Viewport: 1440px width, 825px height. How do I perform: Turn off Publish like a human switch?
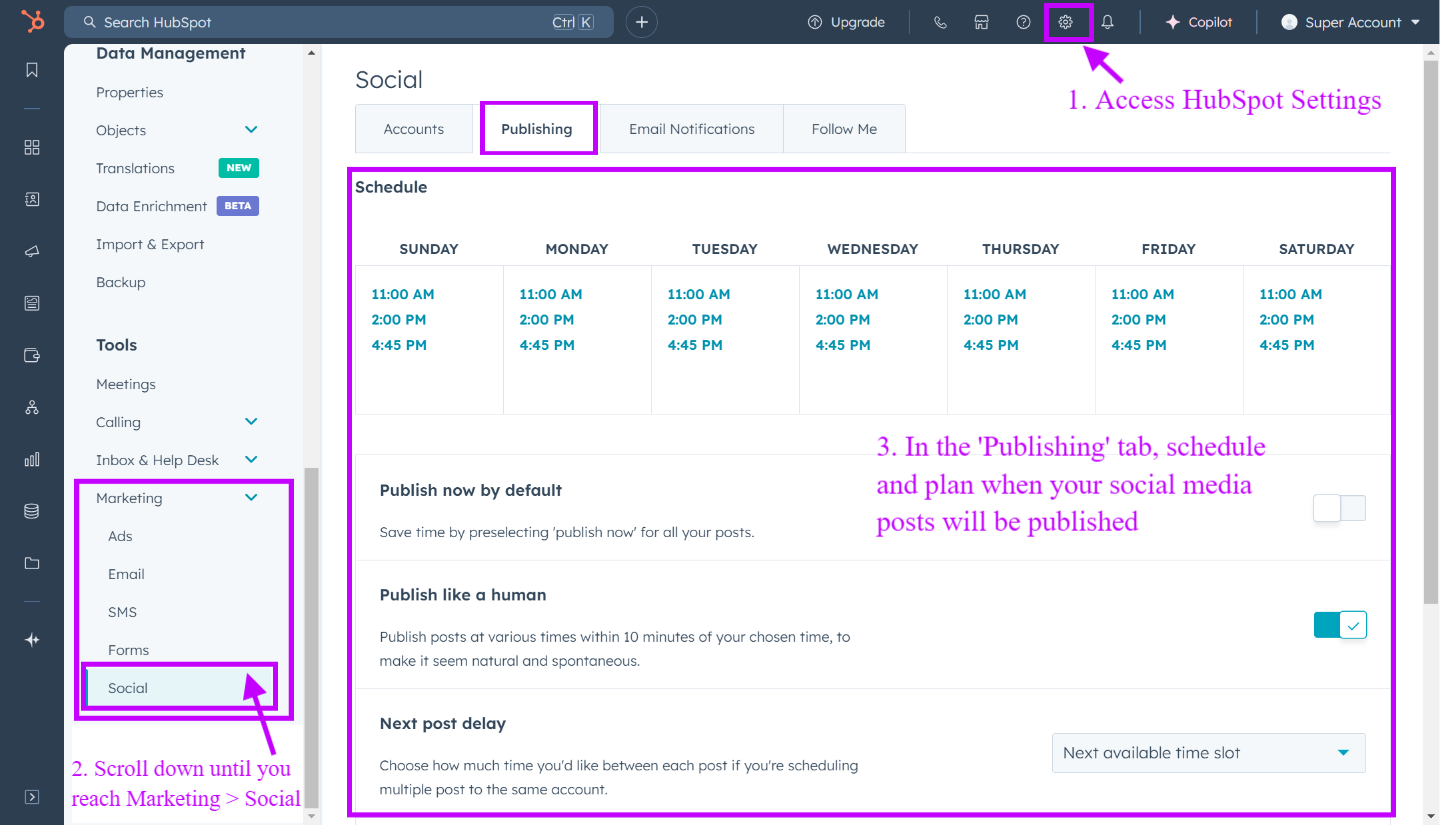(x=1340, y=625)
